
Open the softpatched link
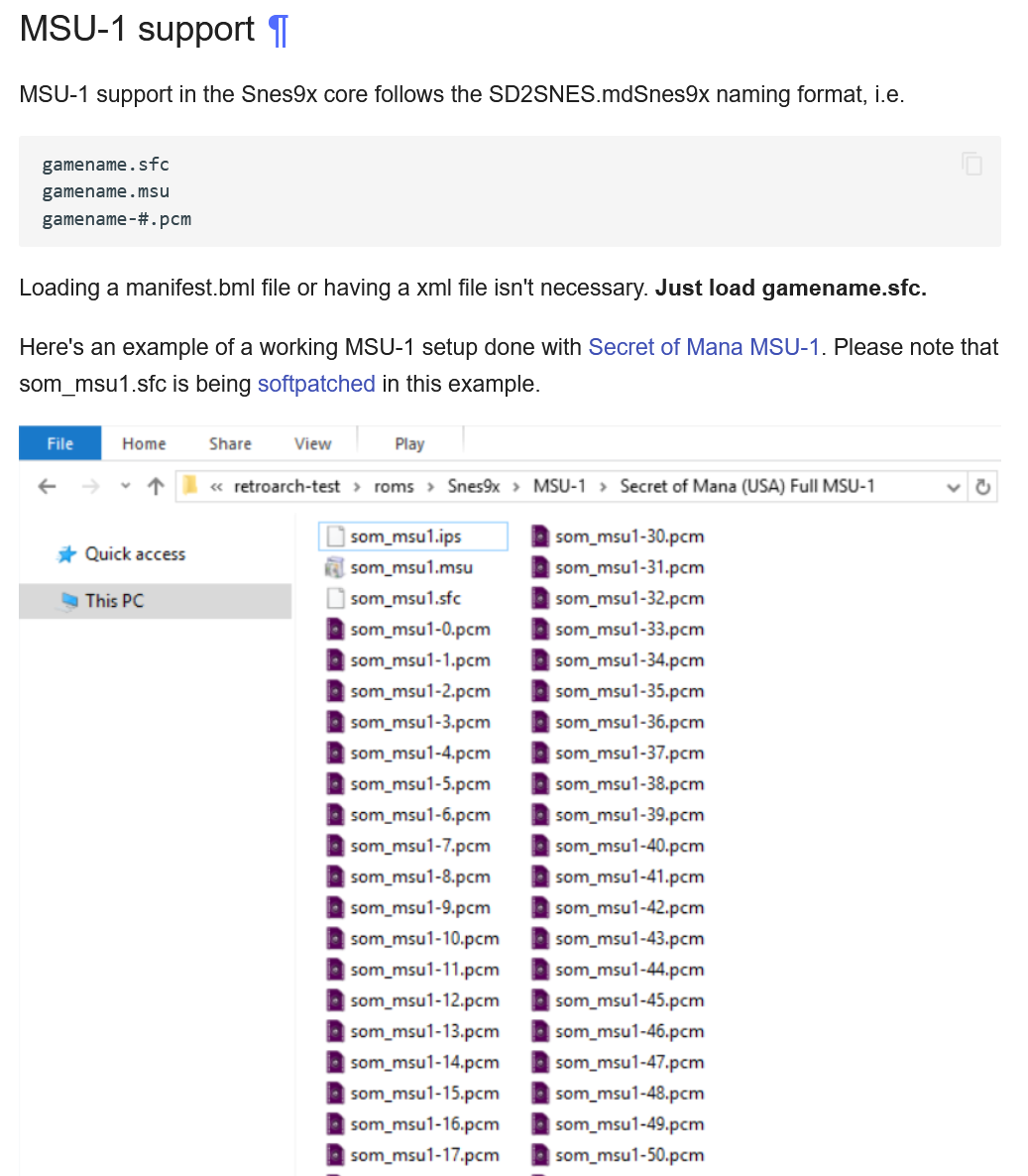tap(316, 384)
